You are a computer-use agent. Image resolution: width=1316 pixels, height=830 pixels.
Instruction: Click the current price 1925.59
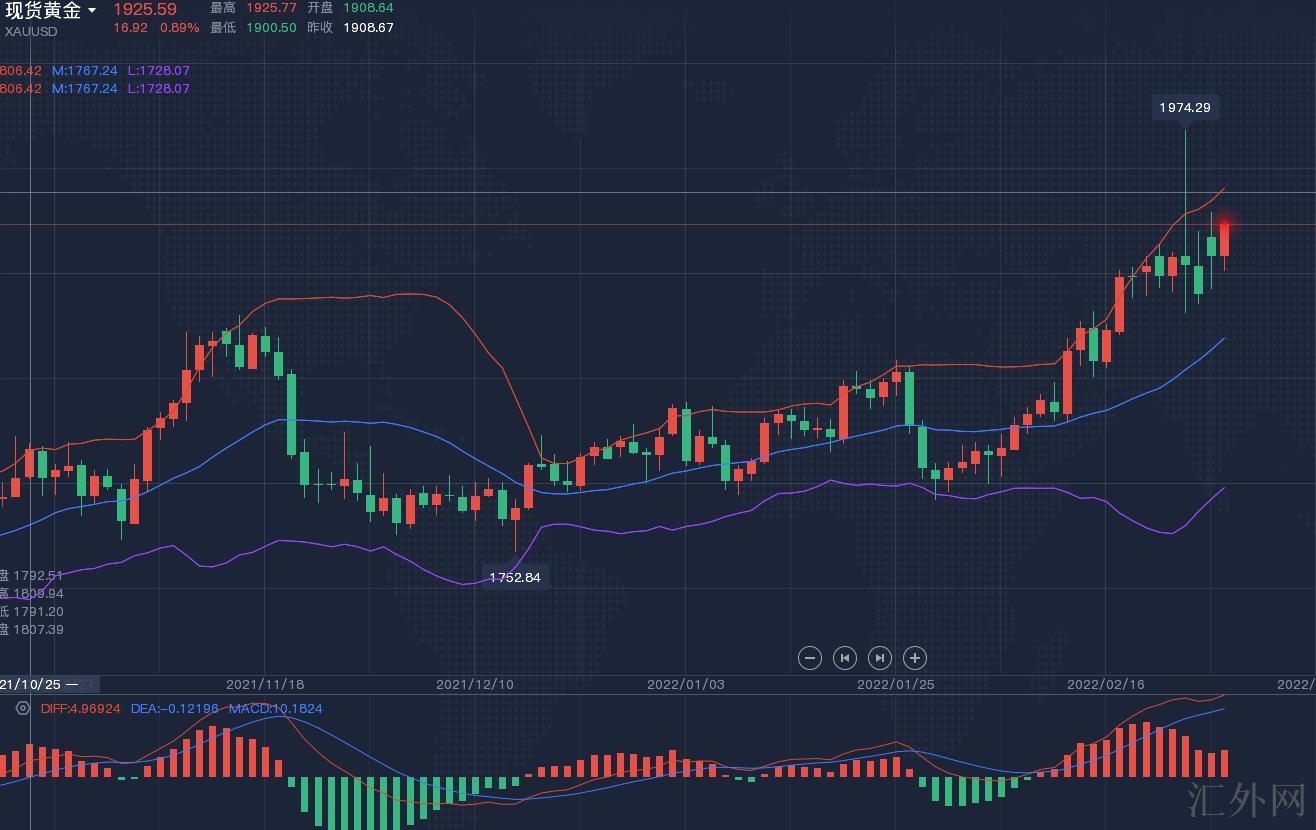click(145, 10)
